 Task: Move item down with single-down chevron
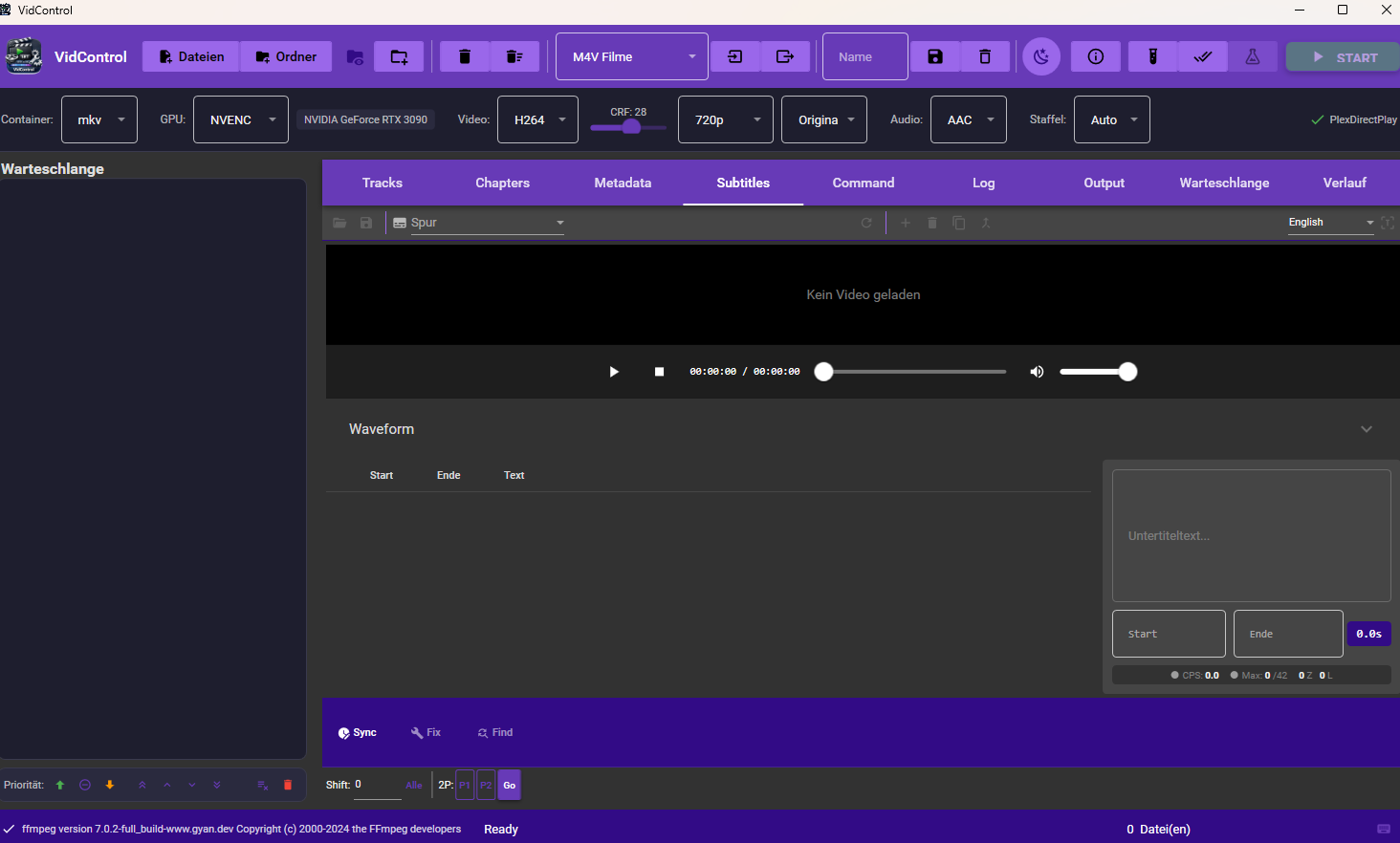(192, 786)
